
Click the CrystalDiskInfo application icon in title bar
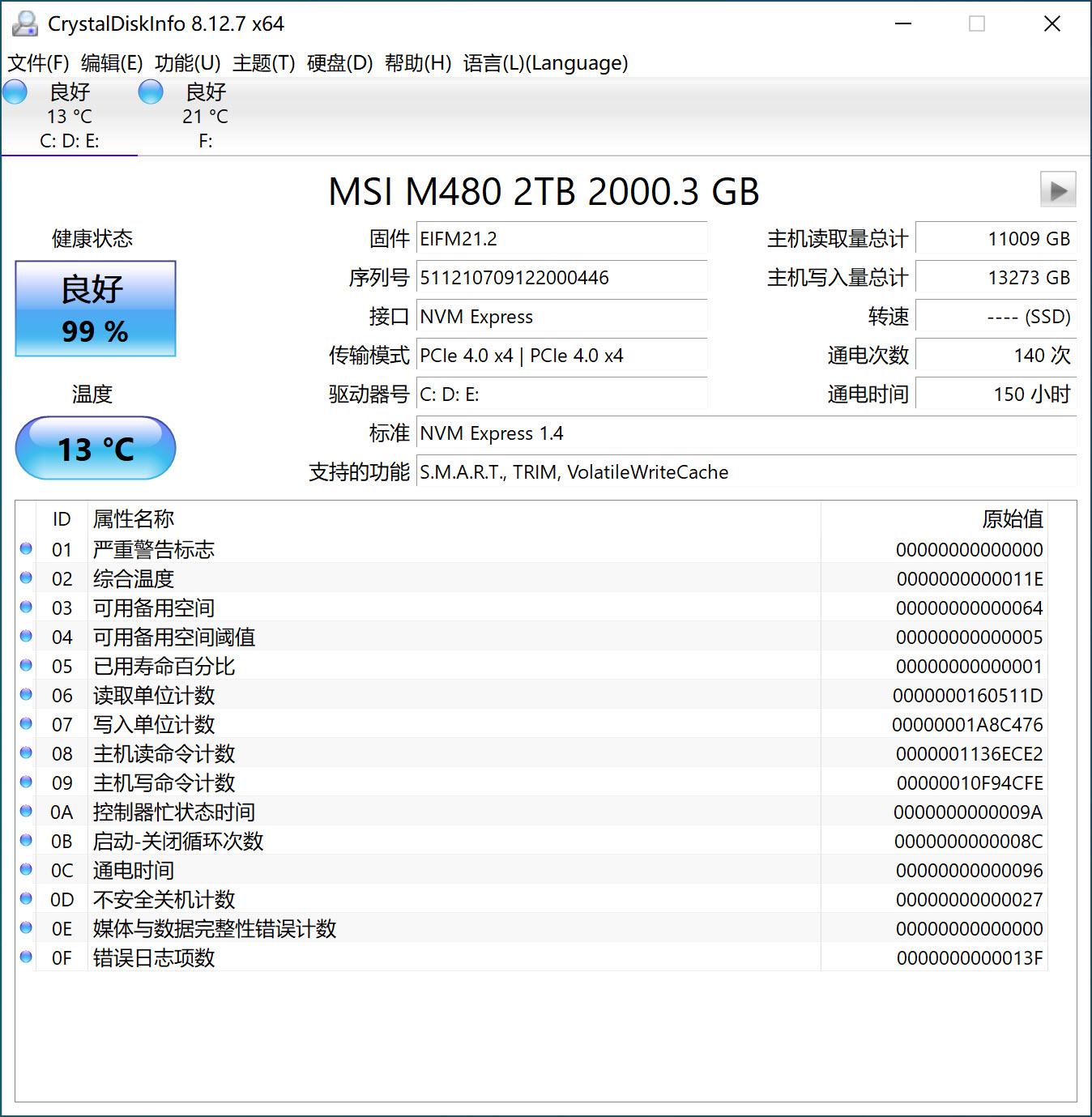coord(24,23)
